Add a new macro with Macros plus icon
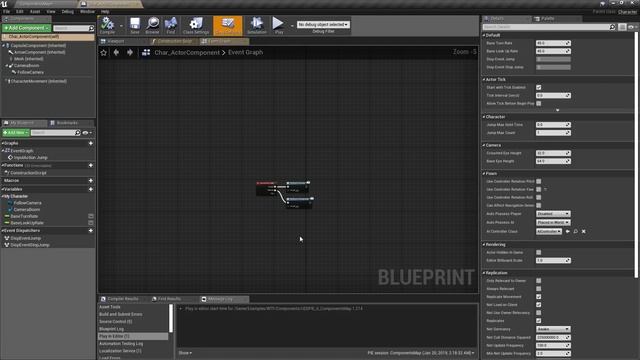640x360 pixels. tap(91, 180)
